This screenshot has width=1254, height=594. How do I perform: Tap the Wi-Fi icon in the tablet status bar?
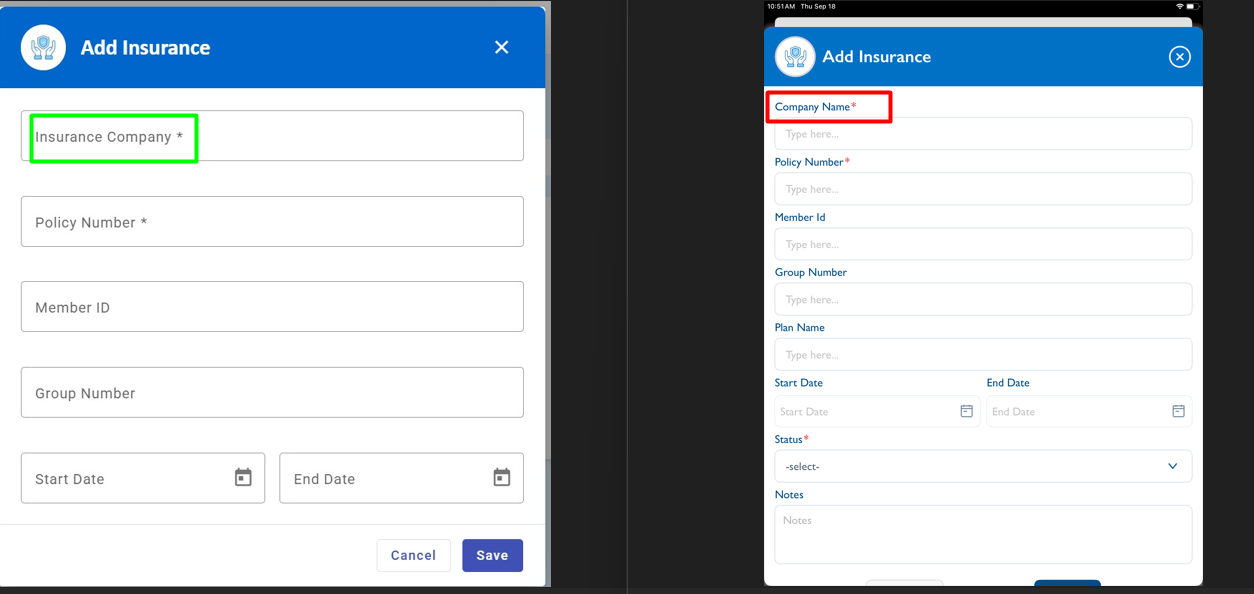coord(1179,6)
